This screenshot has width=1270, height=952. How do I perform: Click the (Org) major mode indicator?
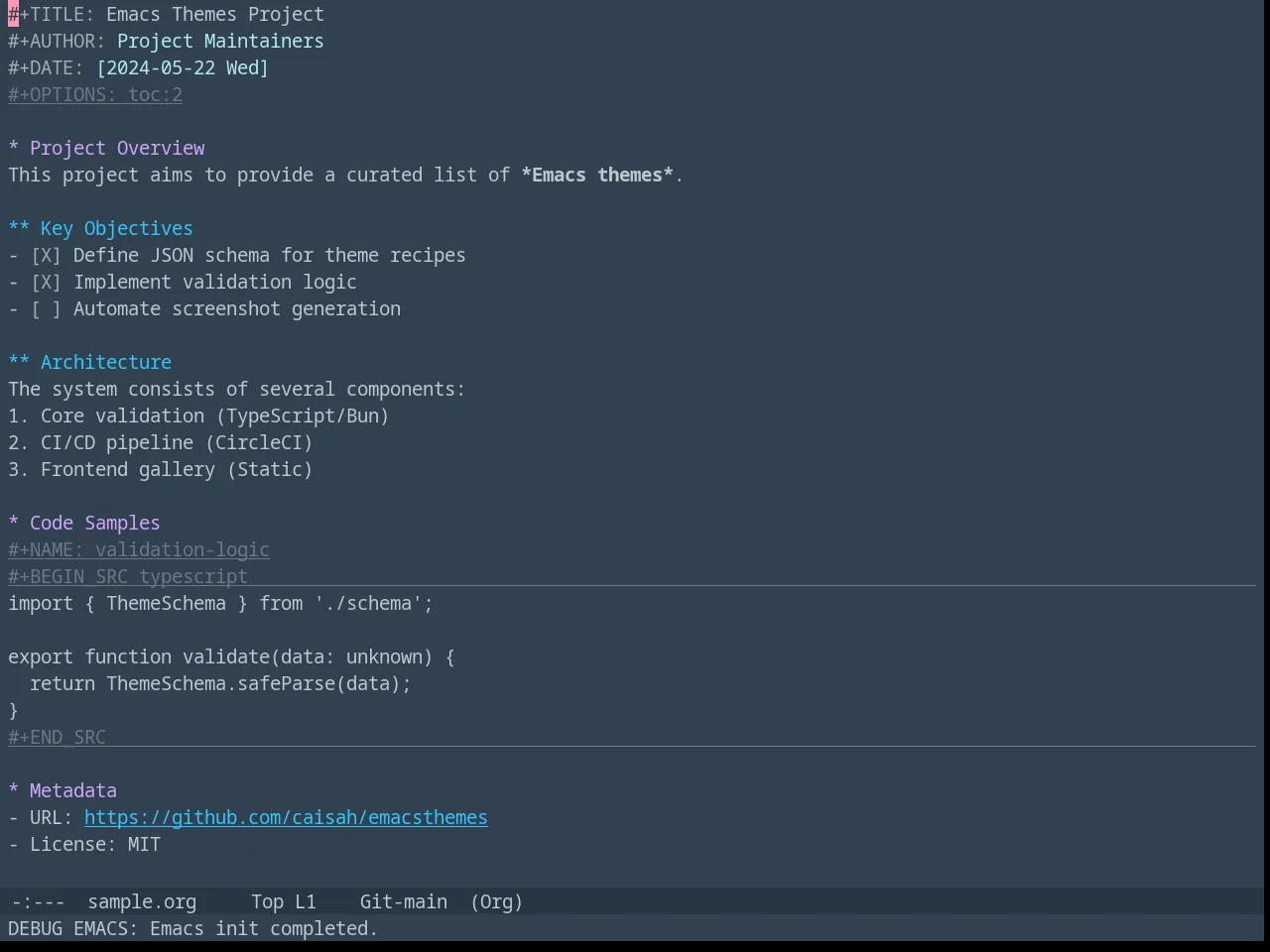(496, 902)
